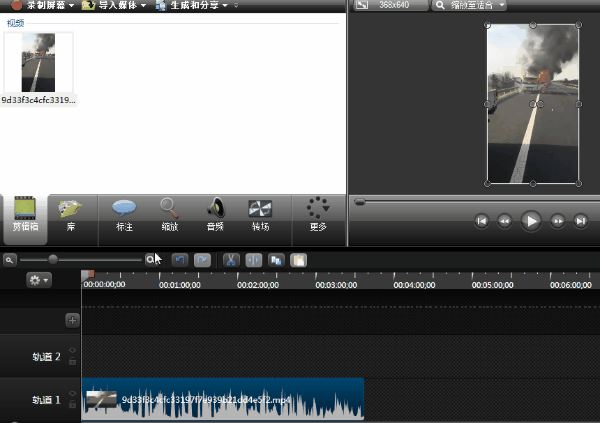Jump to next clip in preview

pos(580,221)
